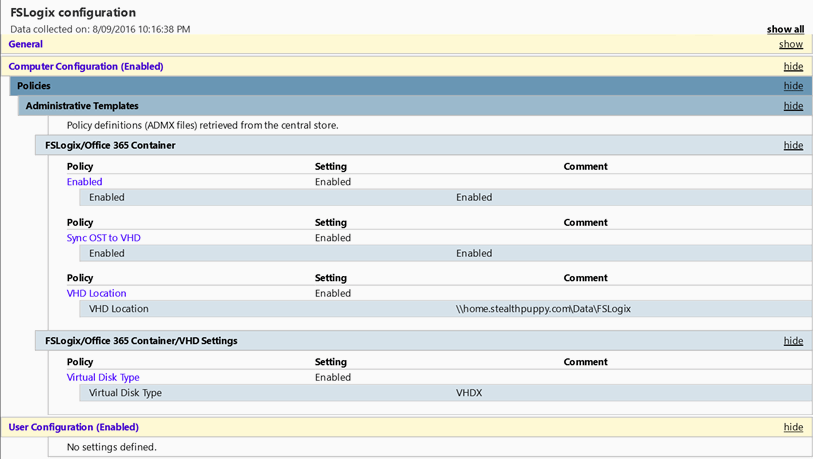Select the Administrative Templates header text
813x459 pixels.
point(82,106)
